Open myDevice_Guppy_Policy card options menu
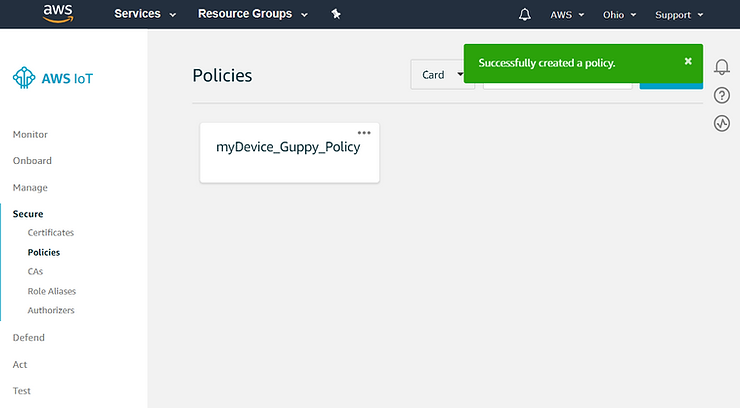The width and height of the screenshot is (740, 408). (x=364, y=133)
